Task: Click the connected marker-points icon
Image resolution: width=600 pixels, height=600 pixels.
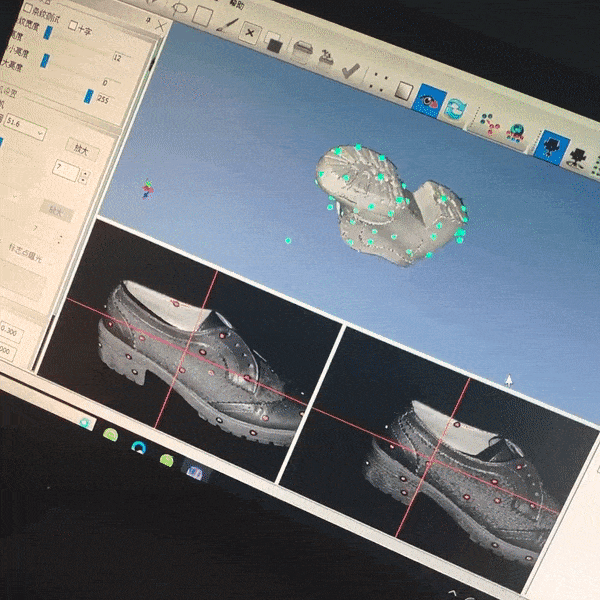Action: tap(490, 124)
